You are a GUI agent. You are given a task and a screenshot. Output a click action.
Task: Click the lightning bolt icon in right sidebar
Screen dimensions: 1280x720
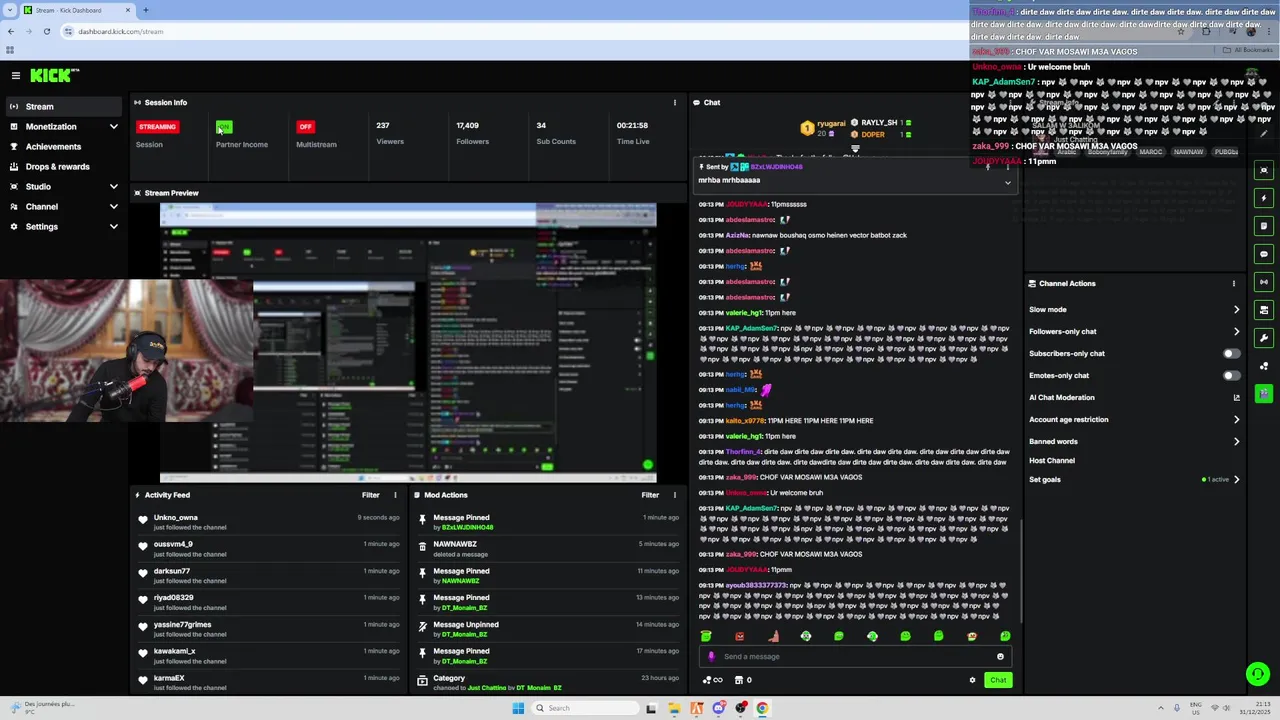(x=1264, y=198)
